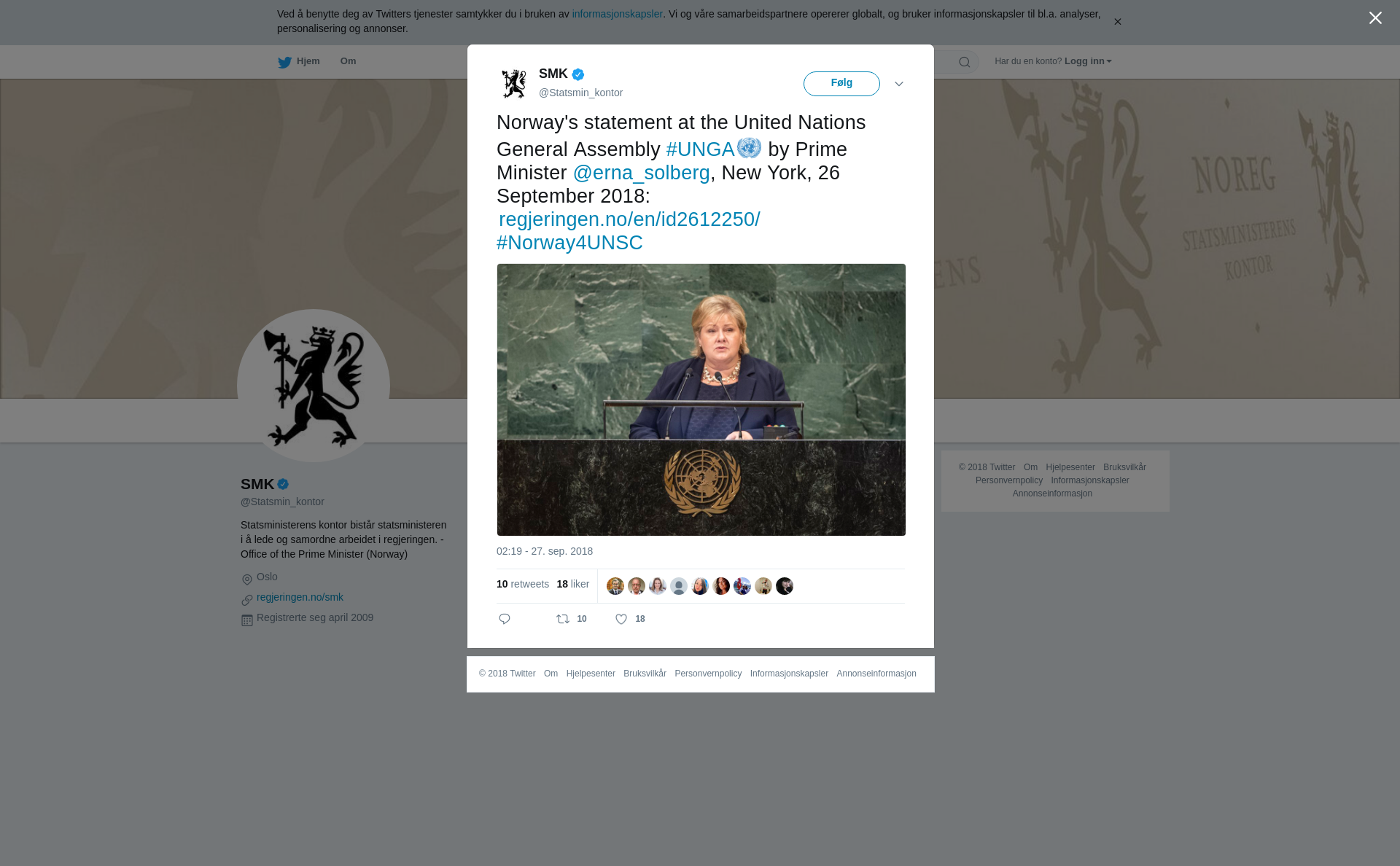1400x866 pixels.
Task: Open the #UNGA hashtag link
Action: point(700,149)
